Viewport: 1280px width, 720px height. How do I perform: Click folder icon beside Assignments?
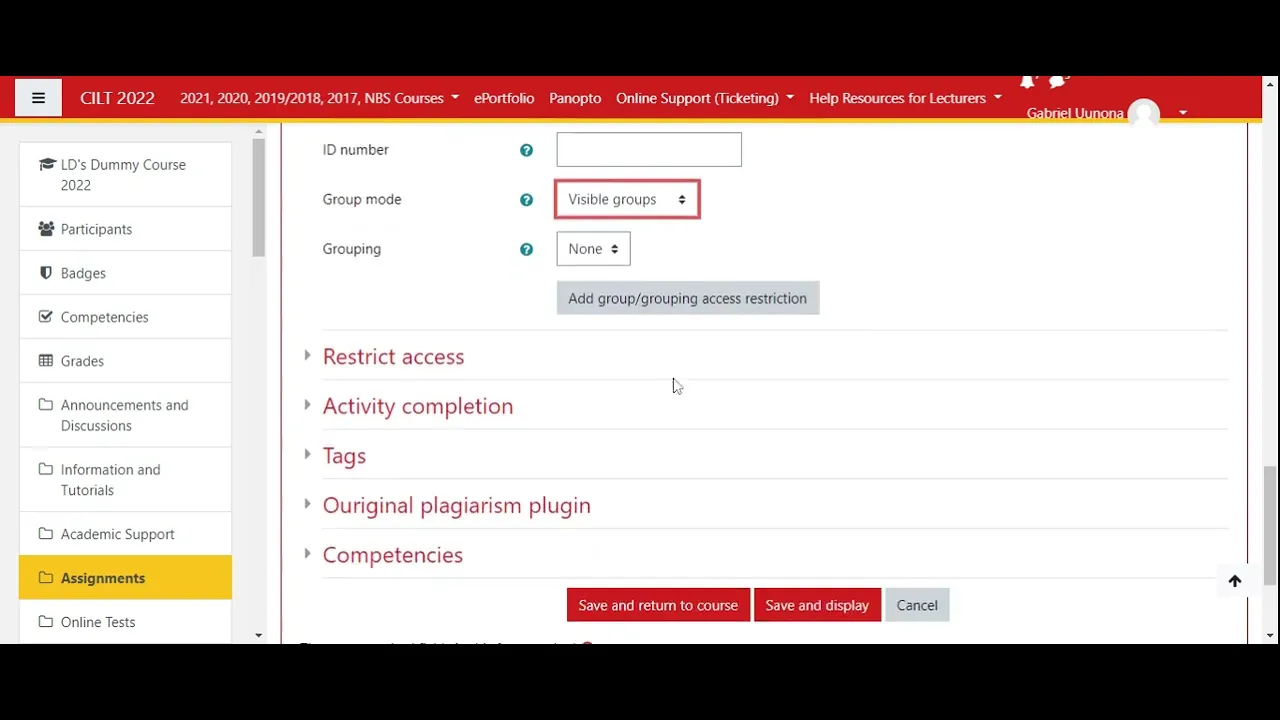pos(46,578)
